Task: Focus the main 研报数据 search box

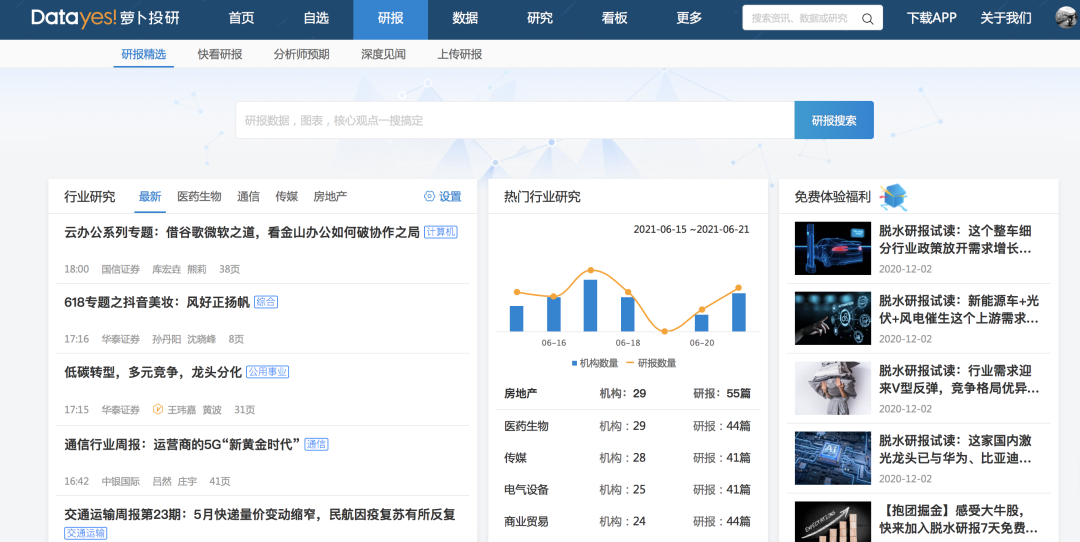Action: coord(515,121)
